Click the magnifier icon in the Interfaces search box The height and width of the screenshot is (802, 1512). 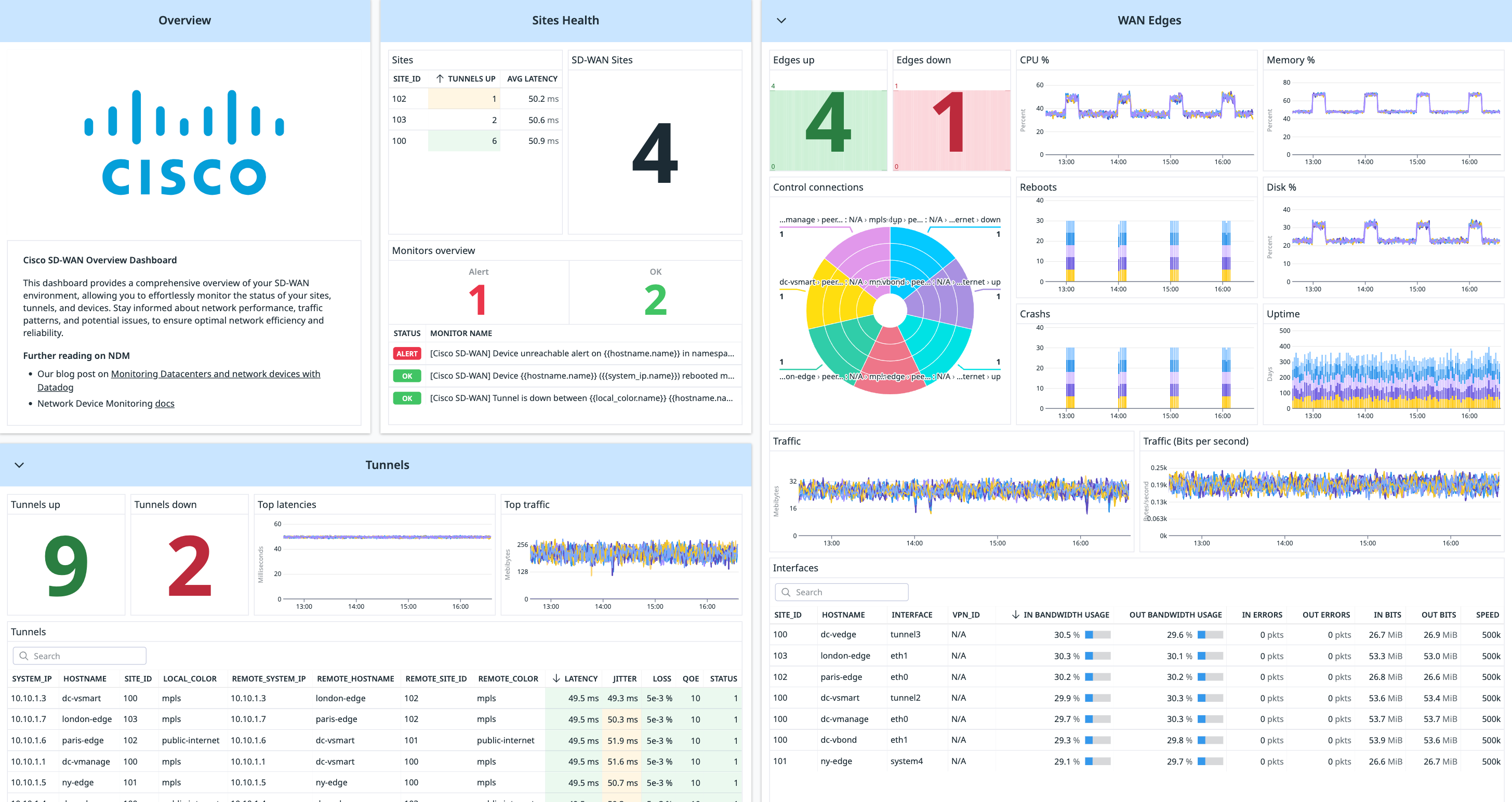(787, 592)
